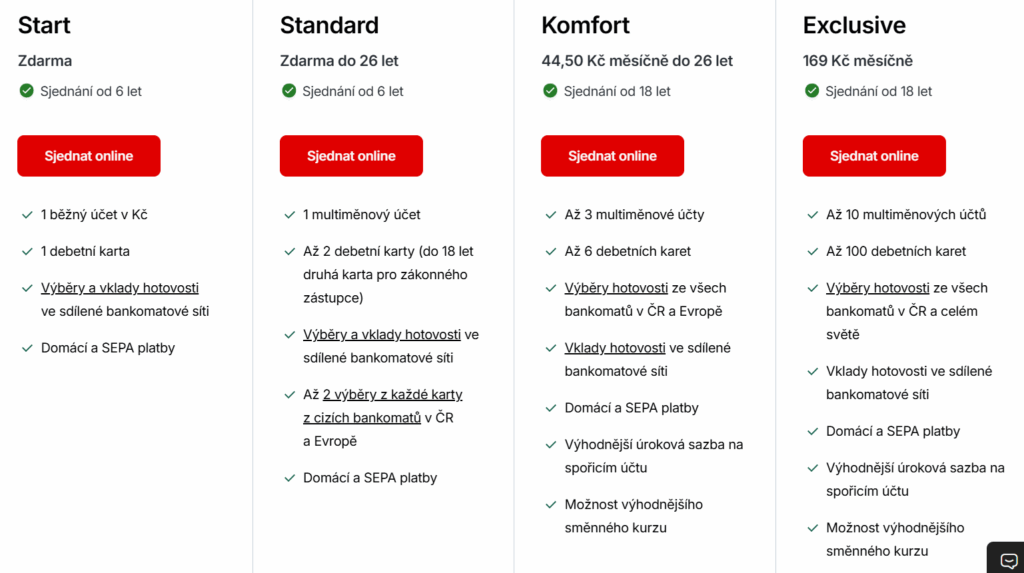Order the Exclusive plan online
This screenshot has width=1024, height=573.
click(x=874, y=156)
